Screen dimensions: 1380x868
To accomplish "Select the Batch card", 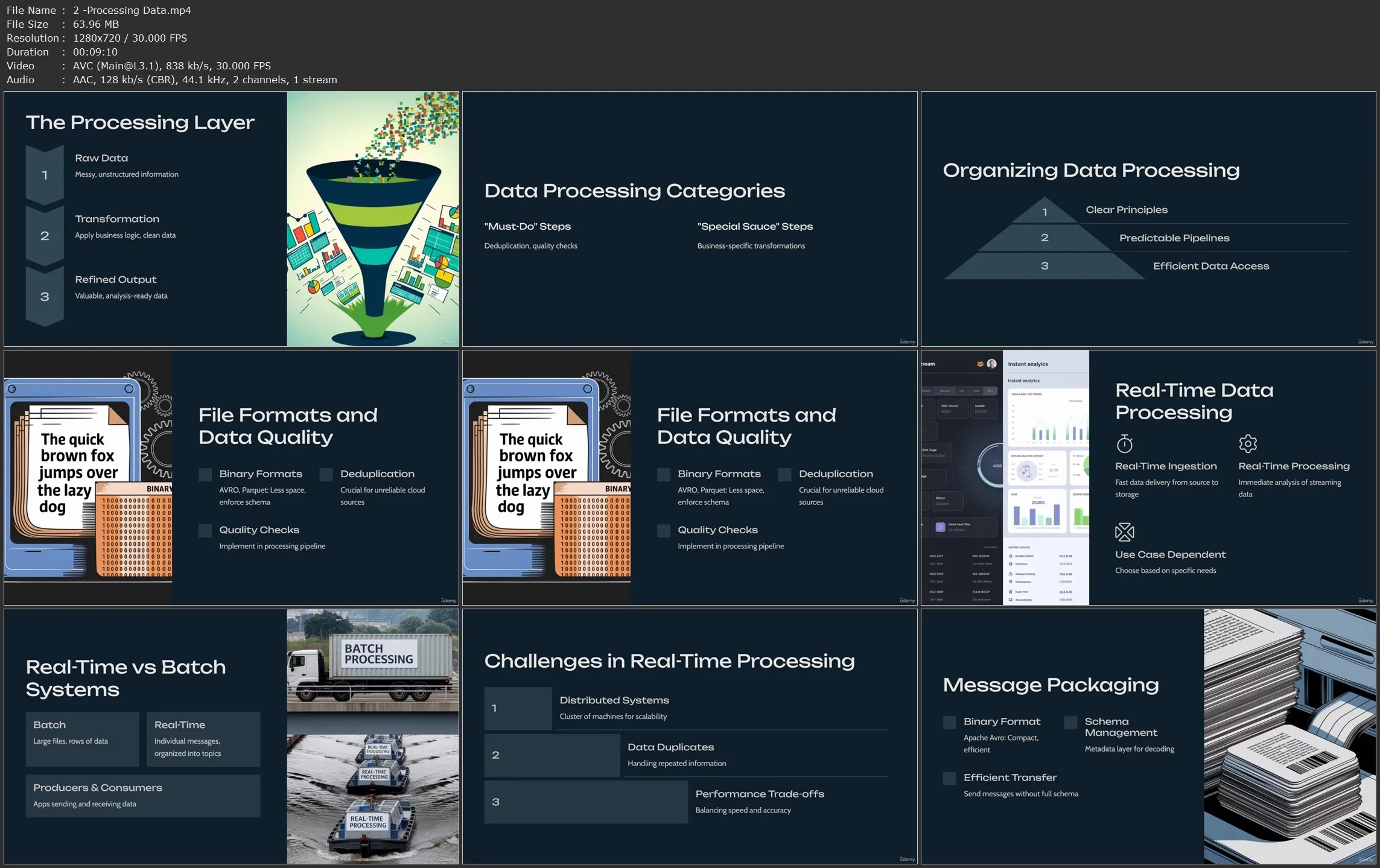I will [x=82, y=740].
